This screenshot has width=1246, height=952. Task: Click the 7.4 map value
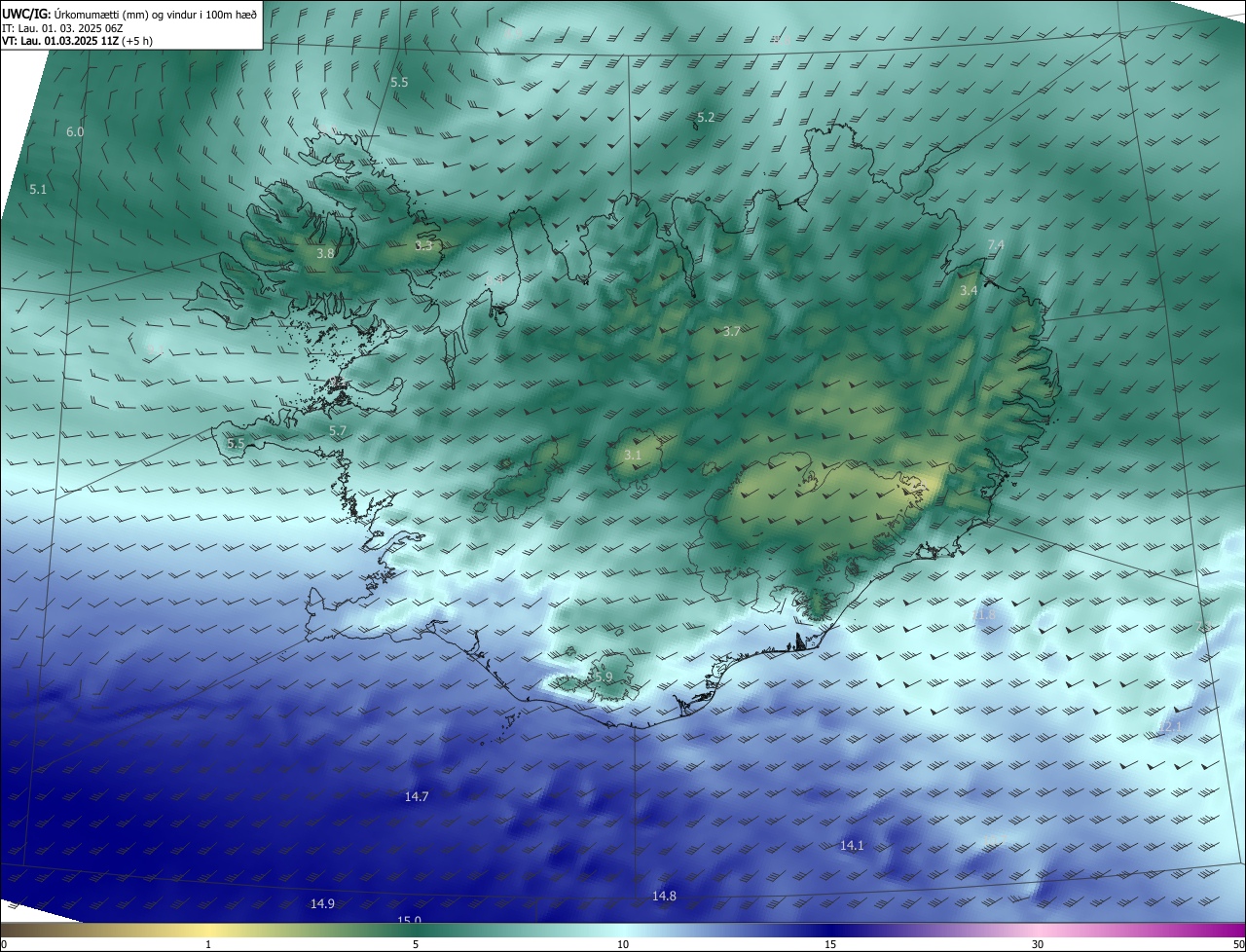[995, 243]
